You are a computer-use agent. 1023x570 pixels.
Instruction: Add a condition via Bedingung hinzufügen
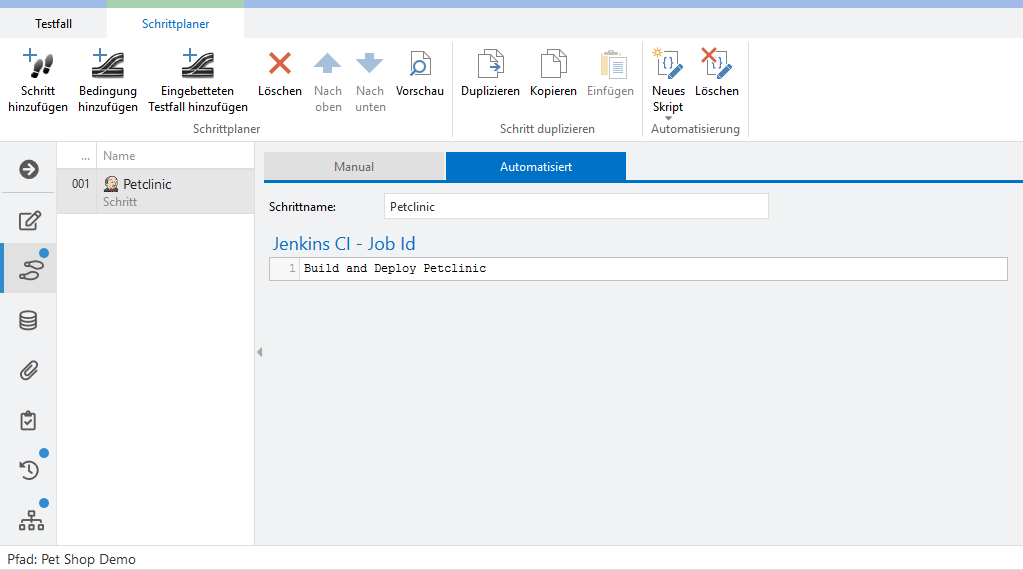point(108,65)
